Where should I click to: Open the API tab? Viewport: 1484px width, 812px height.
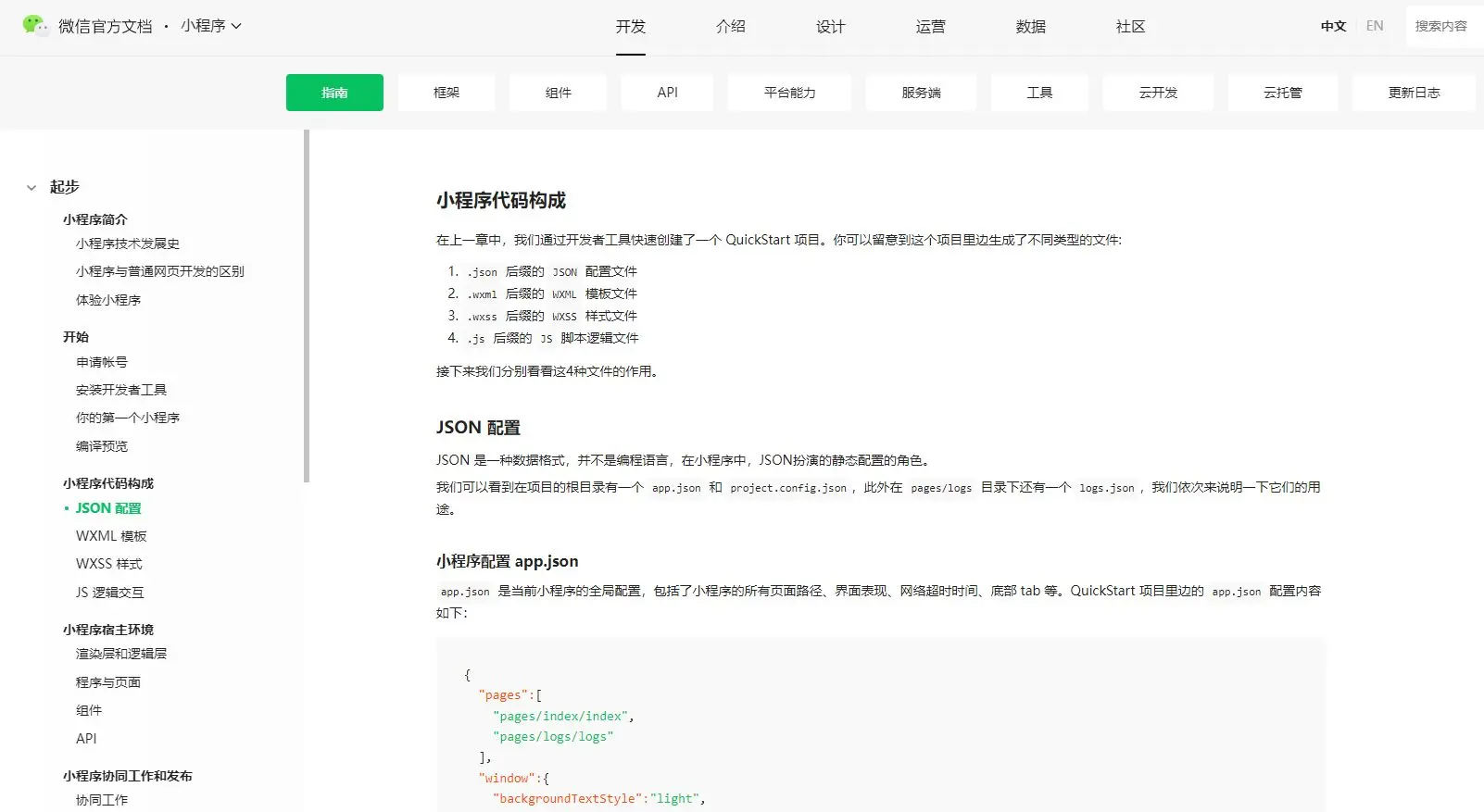coord(667,93)
